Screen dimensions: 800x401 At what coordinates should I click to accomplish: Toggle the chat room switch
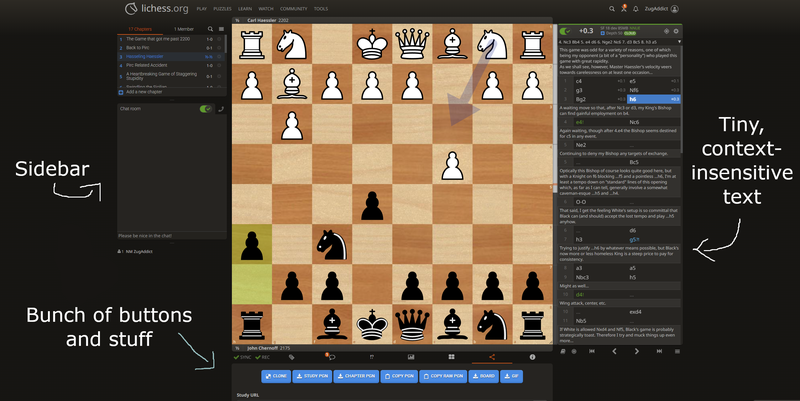click(205, 109)
